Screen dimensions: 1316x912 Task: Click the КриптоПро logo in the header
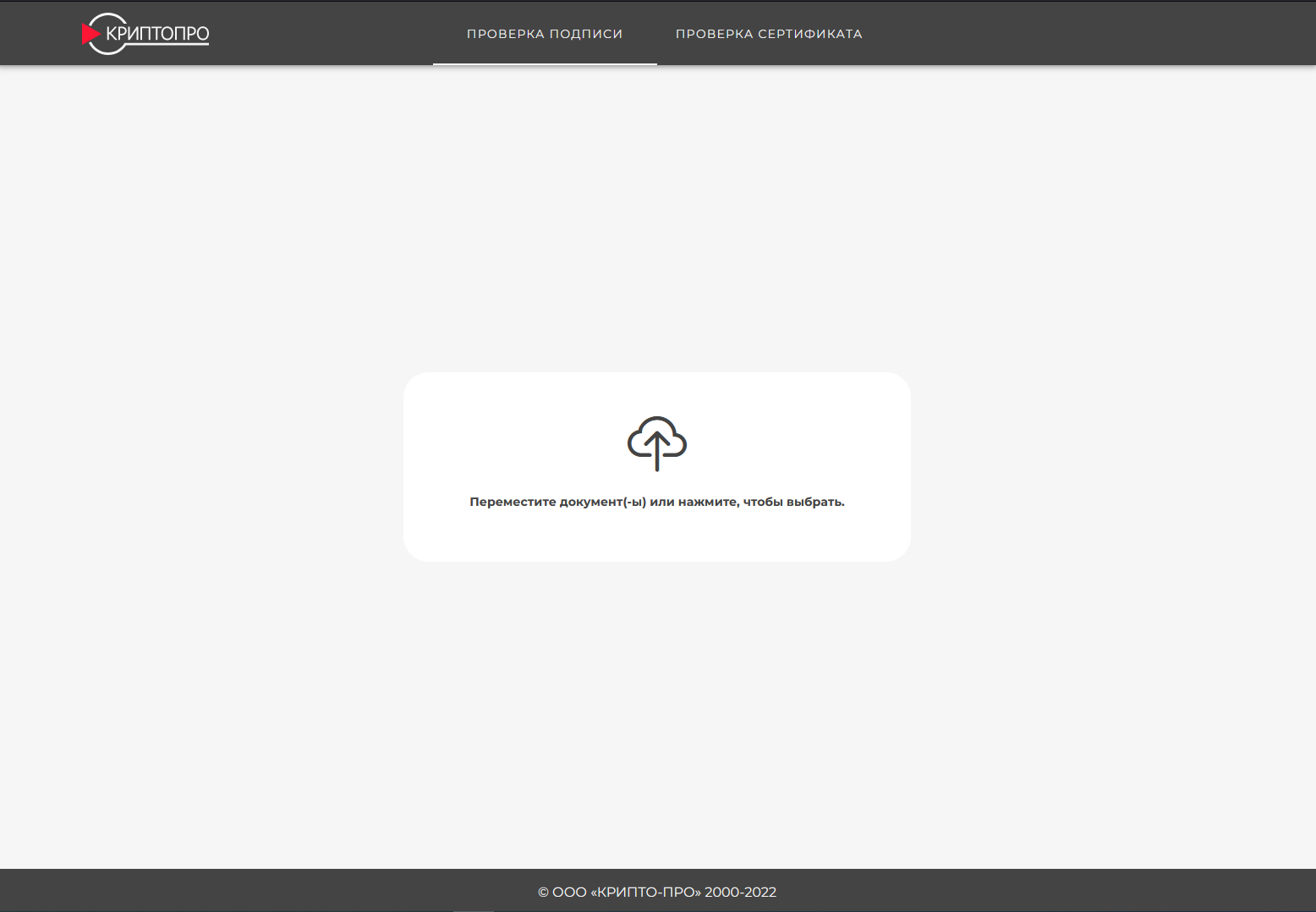[x=145, y=34]
